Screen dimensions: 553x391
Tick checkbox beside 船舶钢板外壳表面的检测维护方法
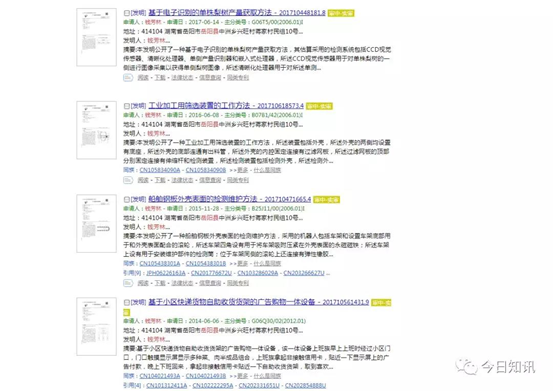click(x=127, y=199)
